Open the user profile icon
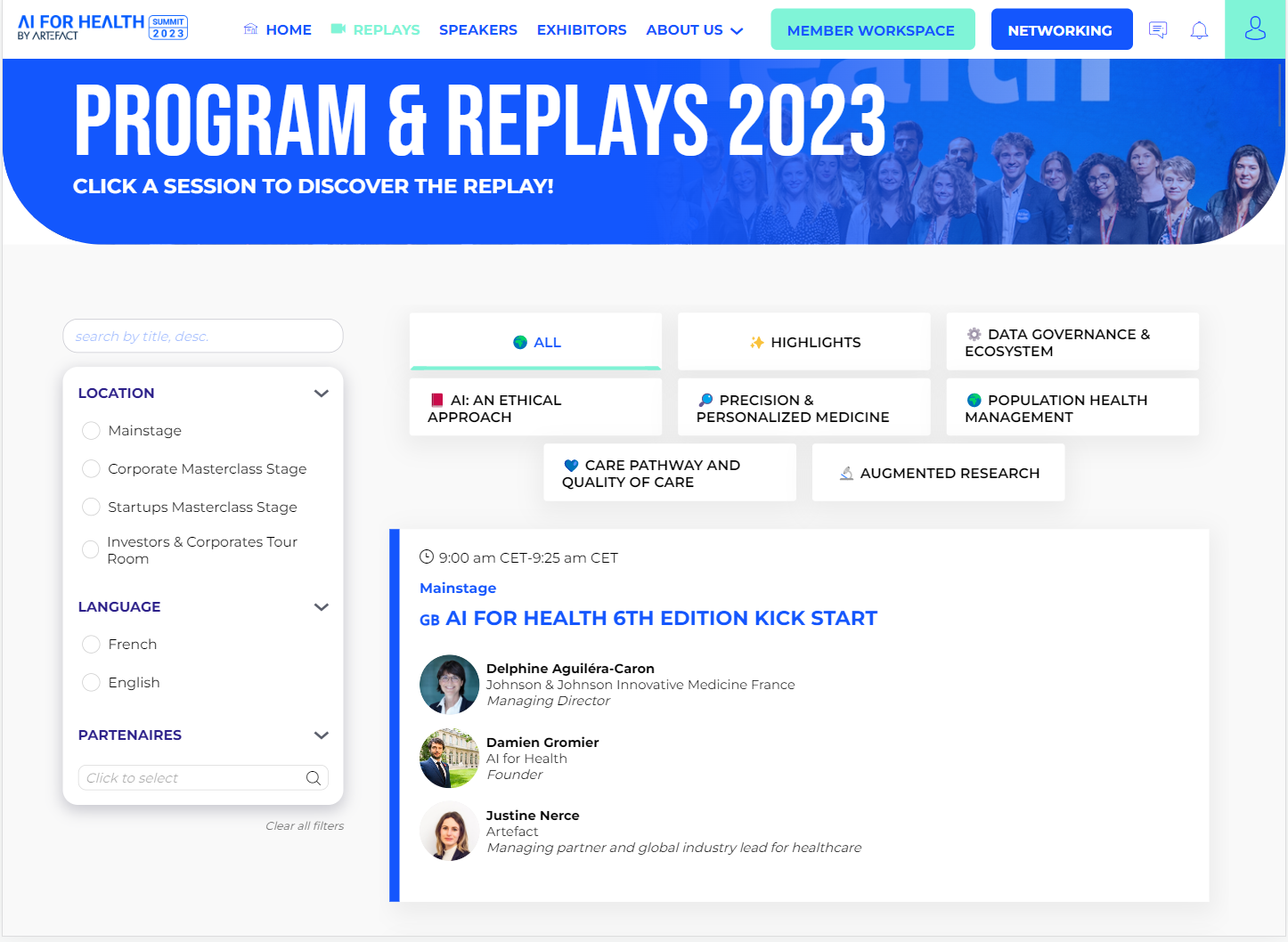 coord(1255,29)
